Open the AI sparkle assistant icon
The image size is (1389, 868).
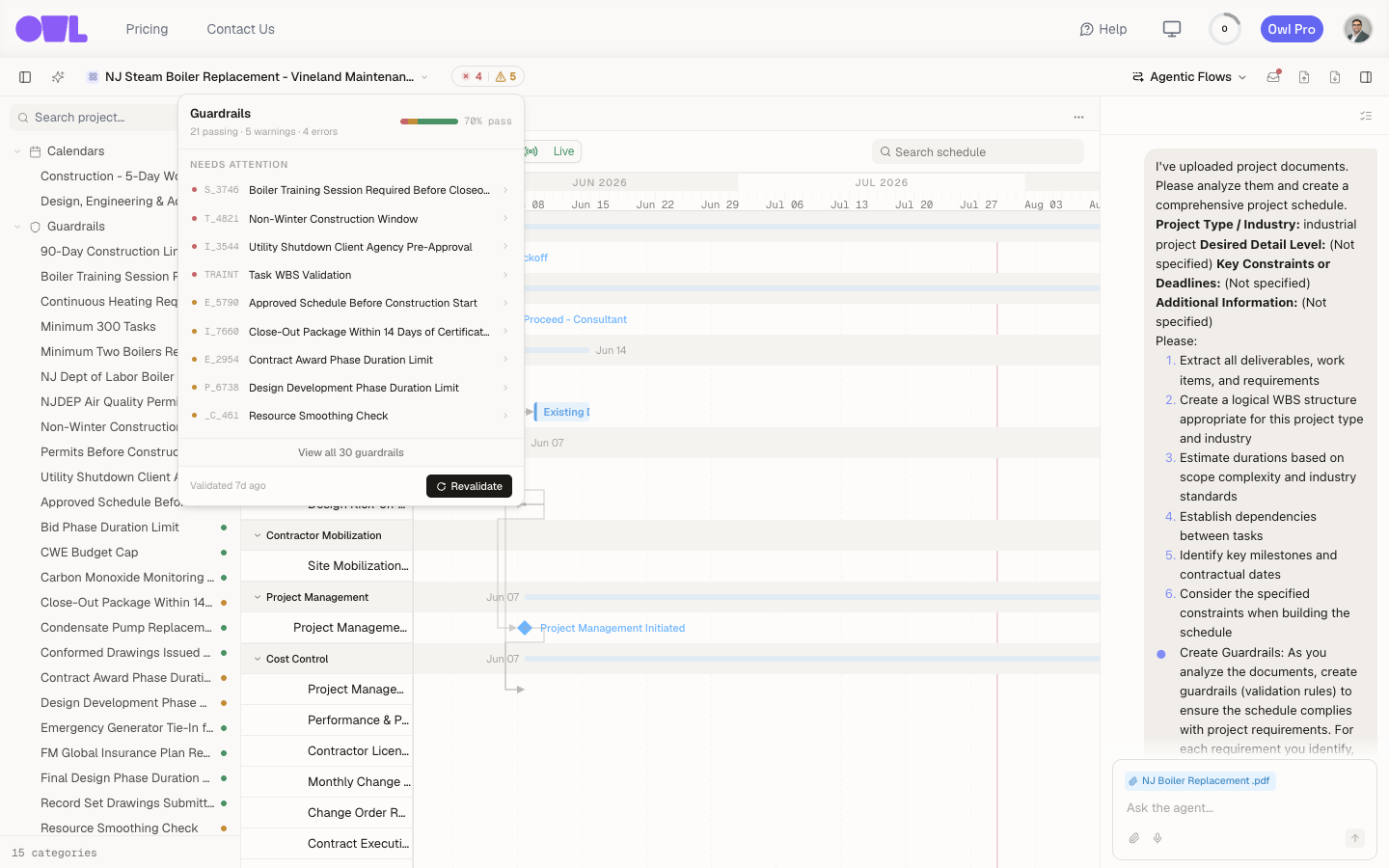[x=58, y=77]
